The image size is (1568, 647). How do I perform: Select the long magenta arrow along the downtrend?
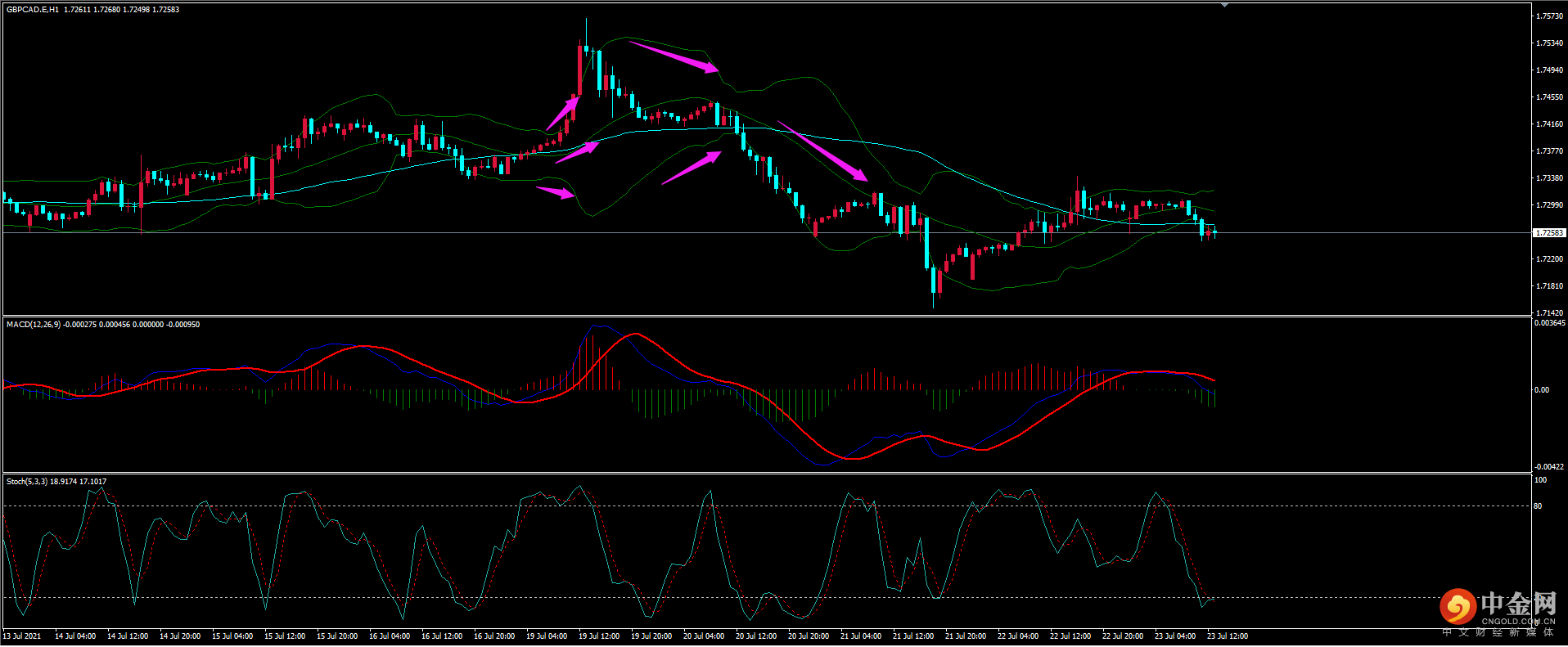pyautogui.click(x=822, y=151)
